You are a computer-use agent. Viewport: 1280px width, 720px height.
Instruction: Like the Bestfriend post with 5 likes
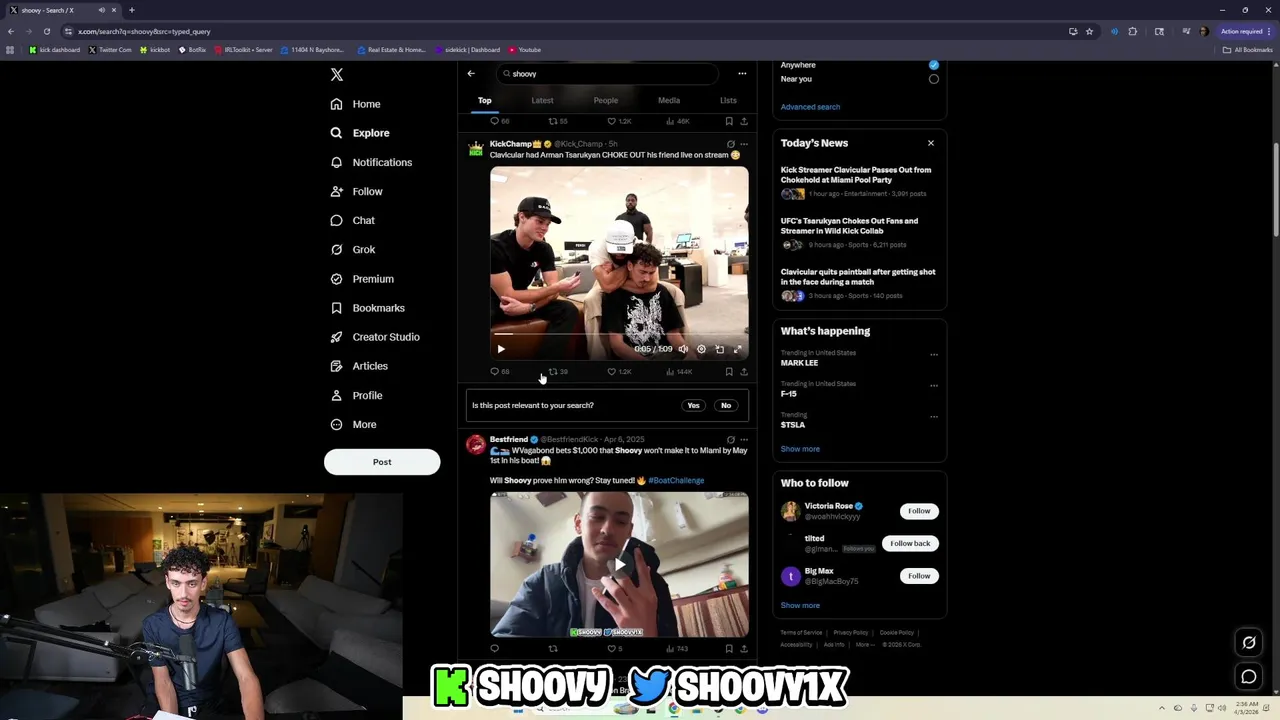point(615,649)
